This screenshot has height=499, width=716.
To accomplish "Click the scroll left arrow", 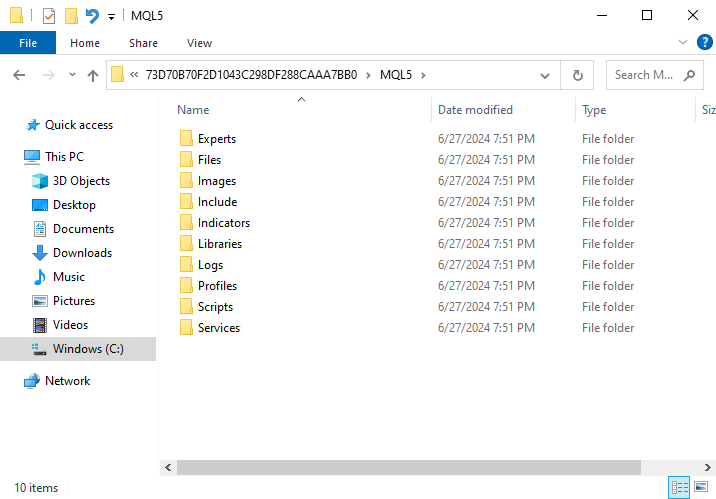I will tap(168, 467).
